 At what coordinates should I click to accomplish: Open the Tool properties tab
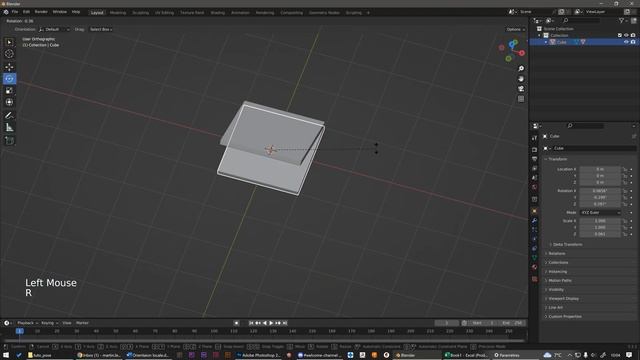(x=534, y=138)
